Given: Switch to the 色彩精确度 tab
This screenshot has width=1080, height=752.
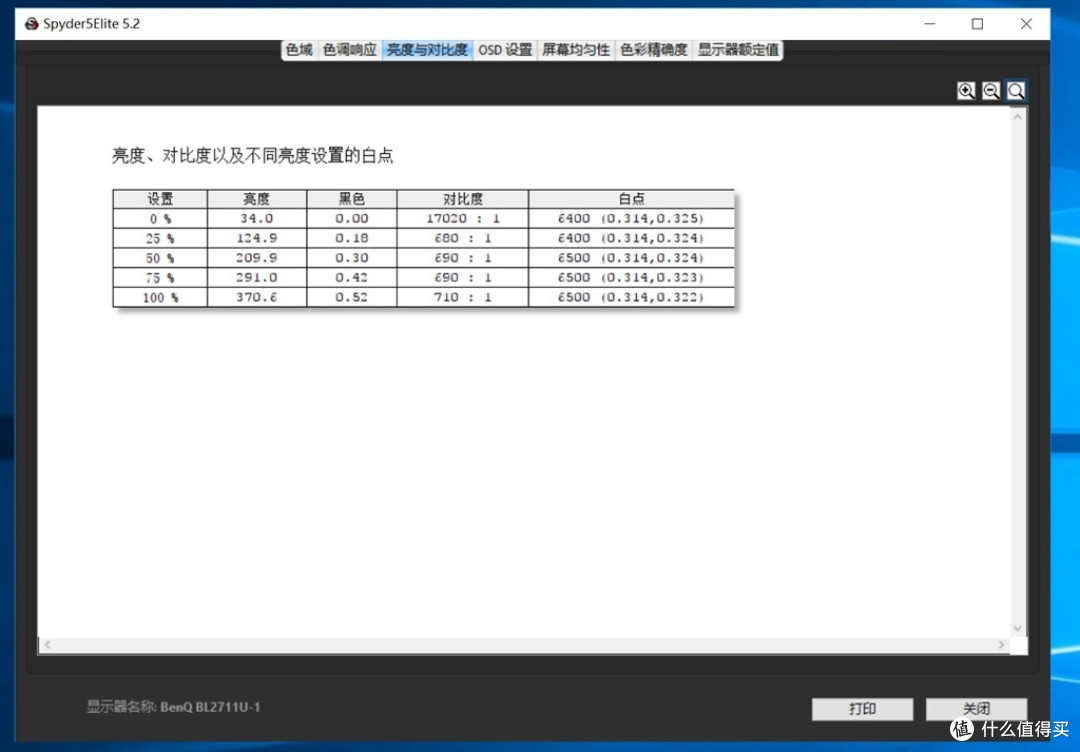Looking at the screenshot, I should click(x=654, y=50).
